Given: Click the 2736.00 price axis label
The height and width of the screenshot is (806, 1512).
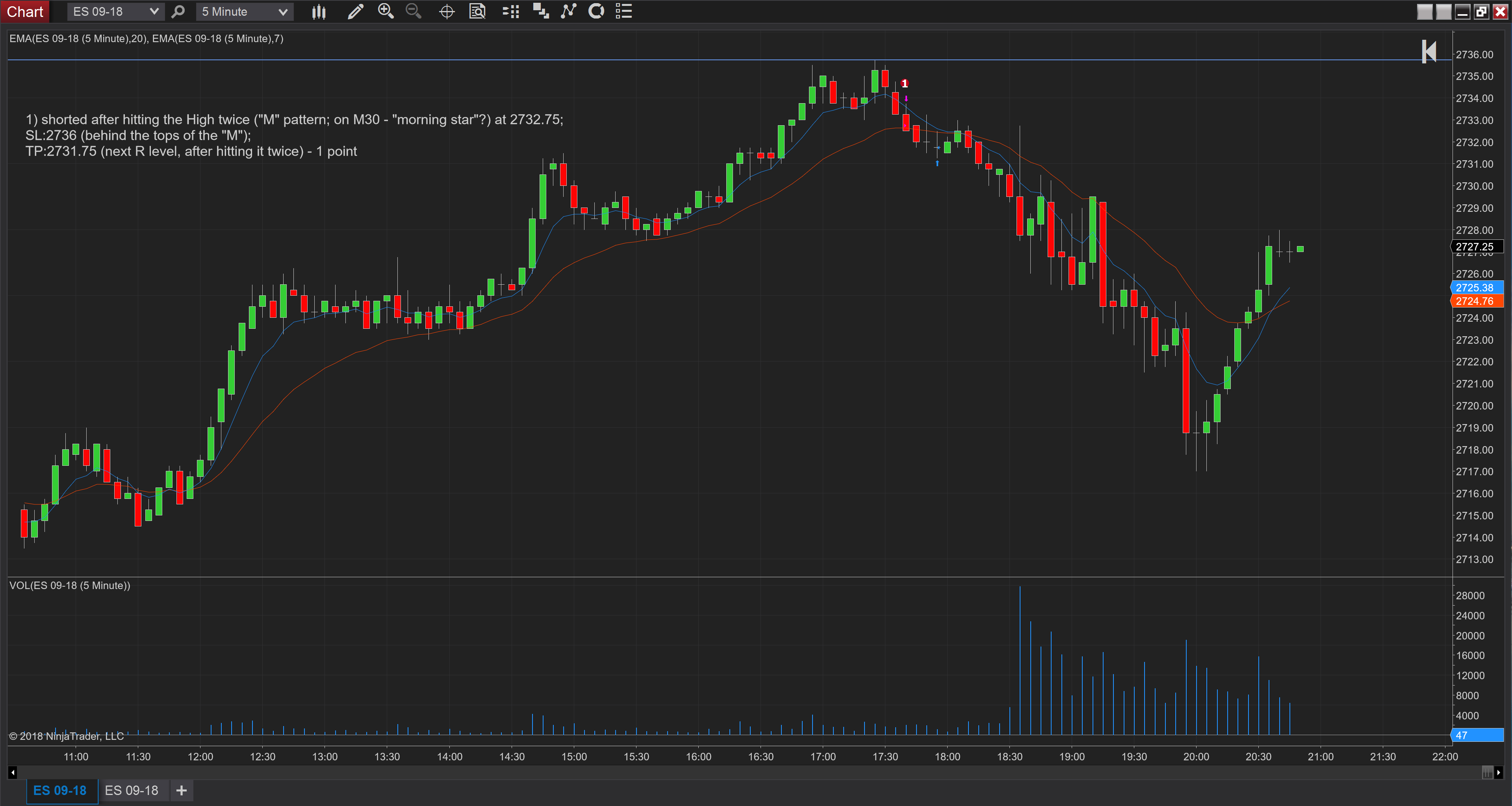Looking at the screenshot, I should pyautogui.click(x=1475, y=55).
